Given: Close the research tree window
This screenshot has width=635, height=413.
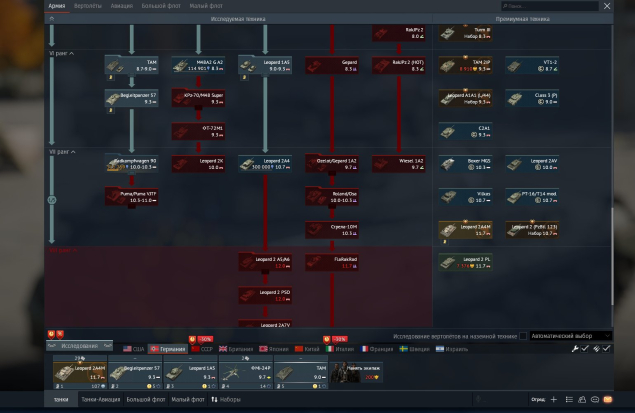Looking at the screenshot, I should point(607,6).
